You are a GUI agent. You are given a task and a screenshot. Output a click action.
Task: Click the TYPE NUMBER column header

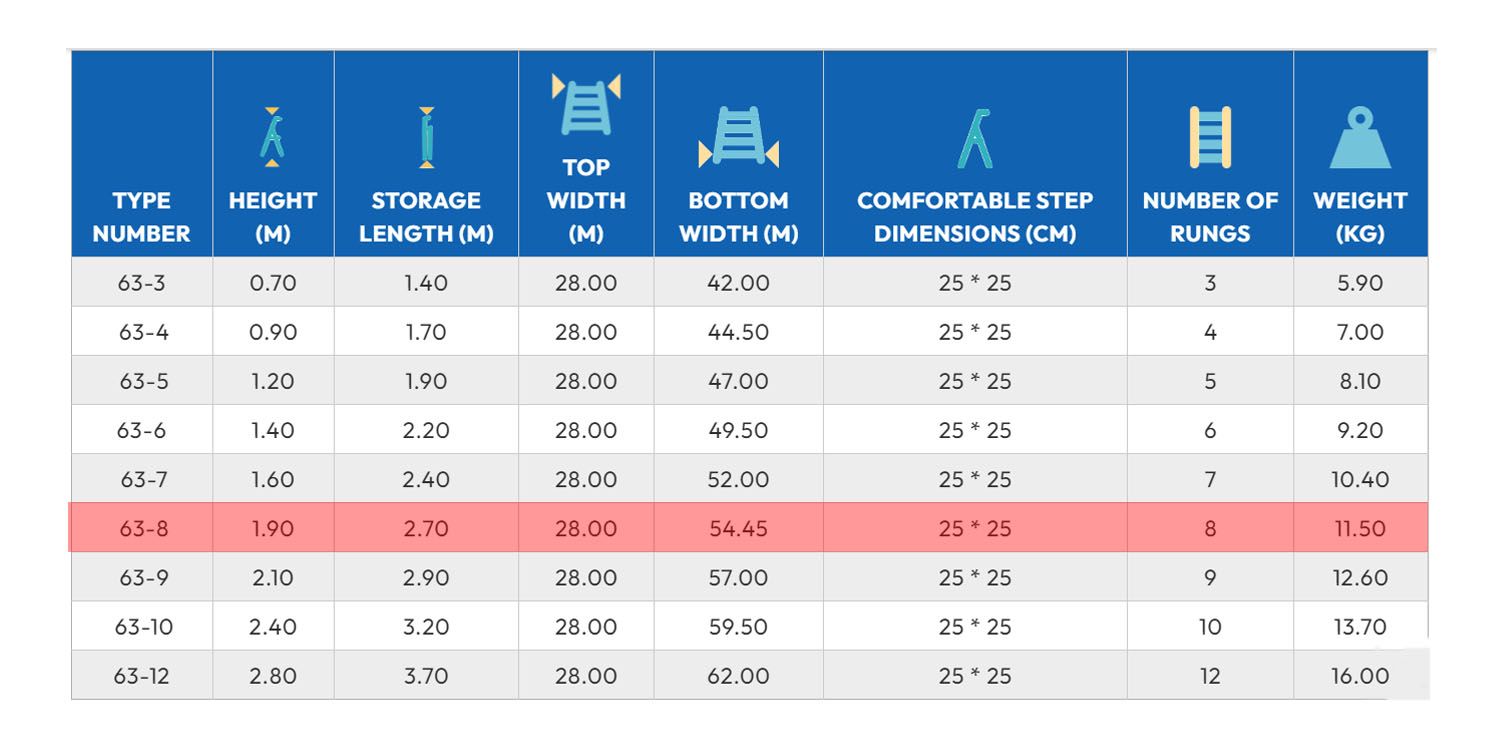tap(141, 216)
